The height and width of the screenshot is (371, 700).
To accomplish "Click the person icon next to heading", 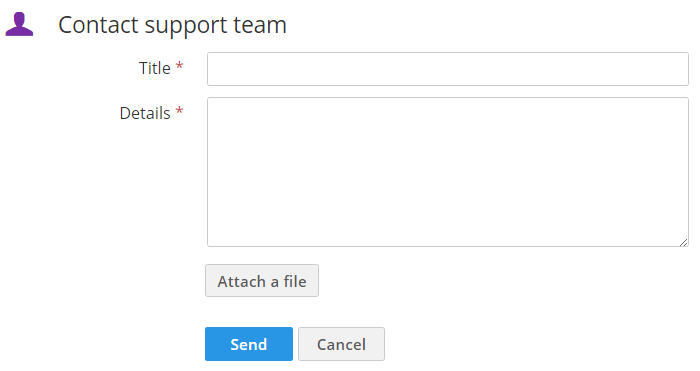I will click(x=19, y=24).
